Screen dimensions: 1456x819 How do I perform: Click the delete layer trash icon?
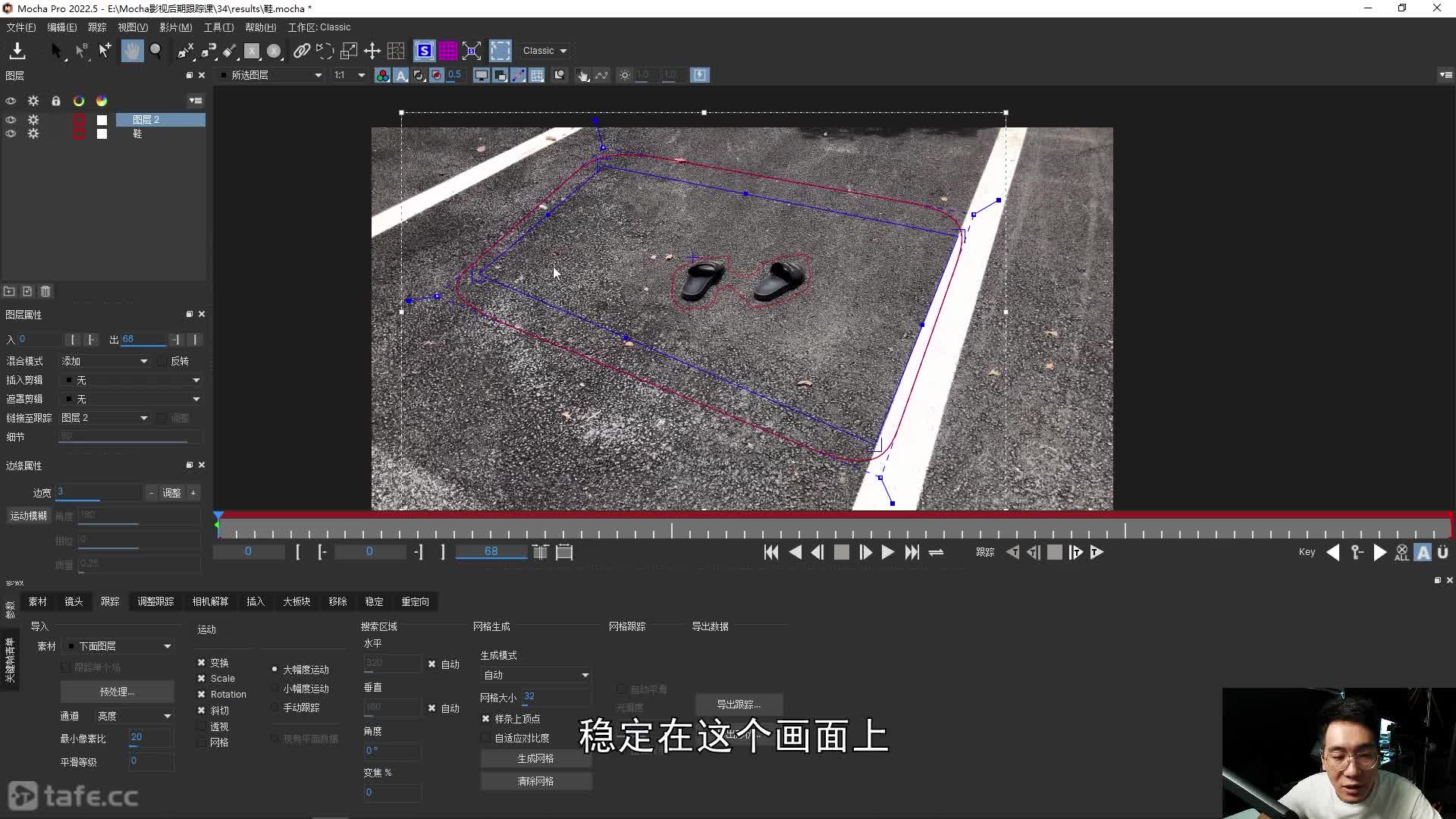45,291
